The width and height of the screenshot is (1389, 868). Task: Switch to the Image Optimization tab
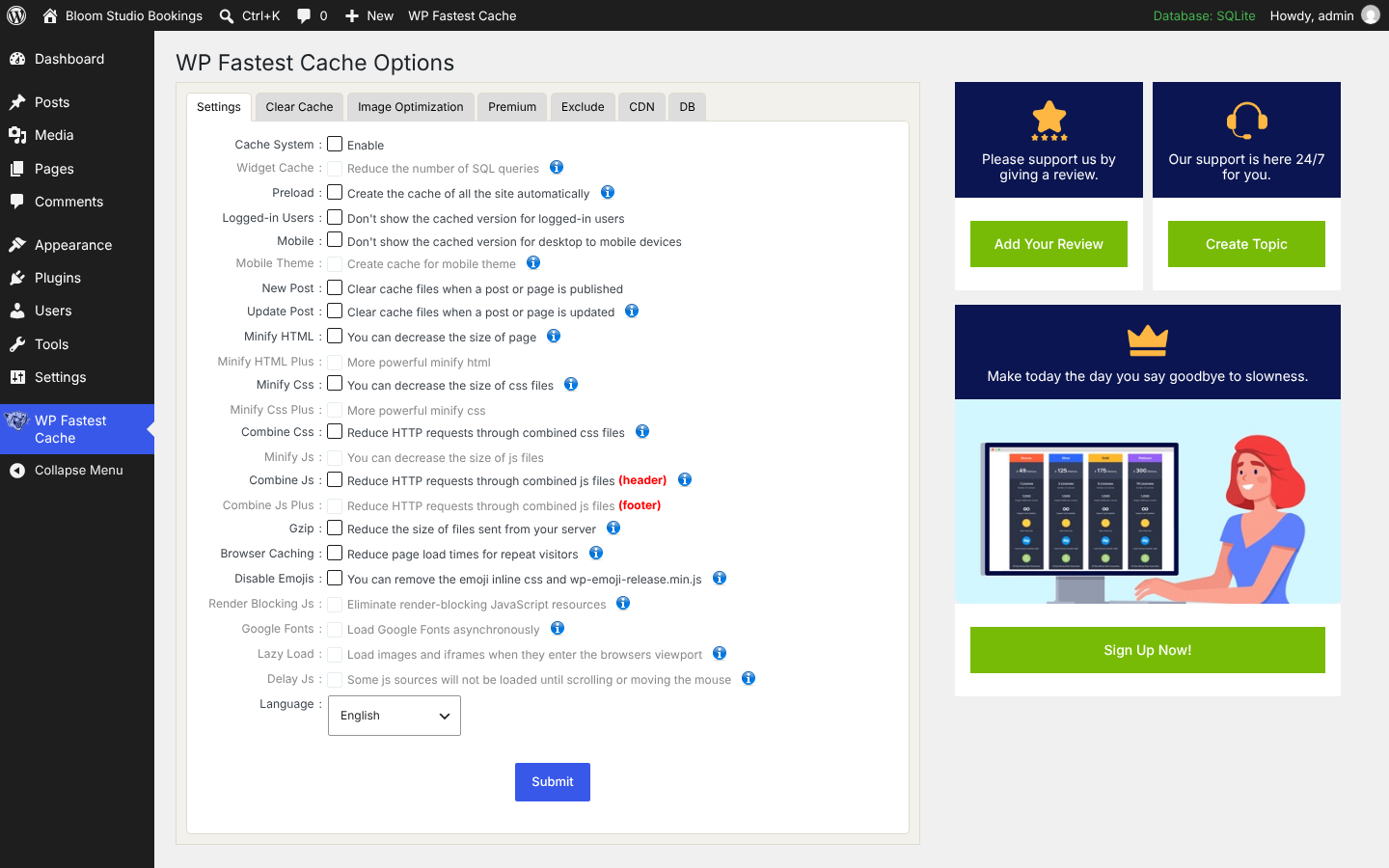tap(411, 107)
